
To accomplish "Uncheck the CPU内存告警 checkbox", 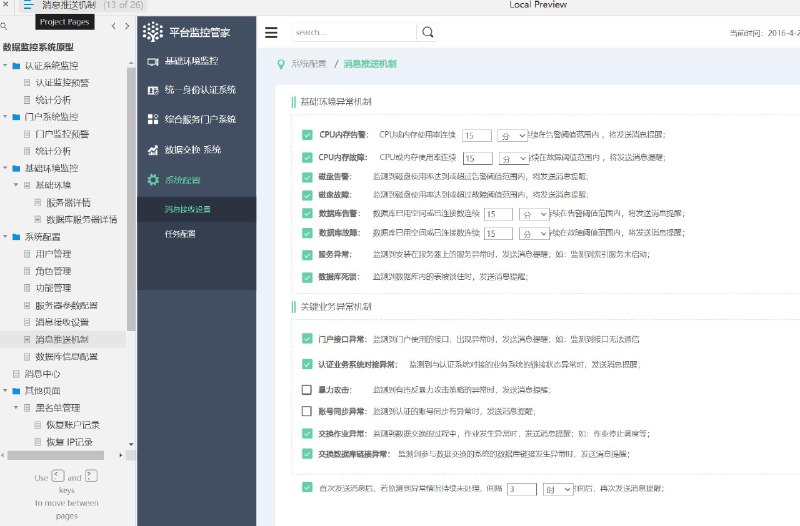I will pyautogui.click(x=307, y=135).
